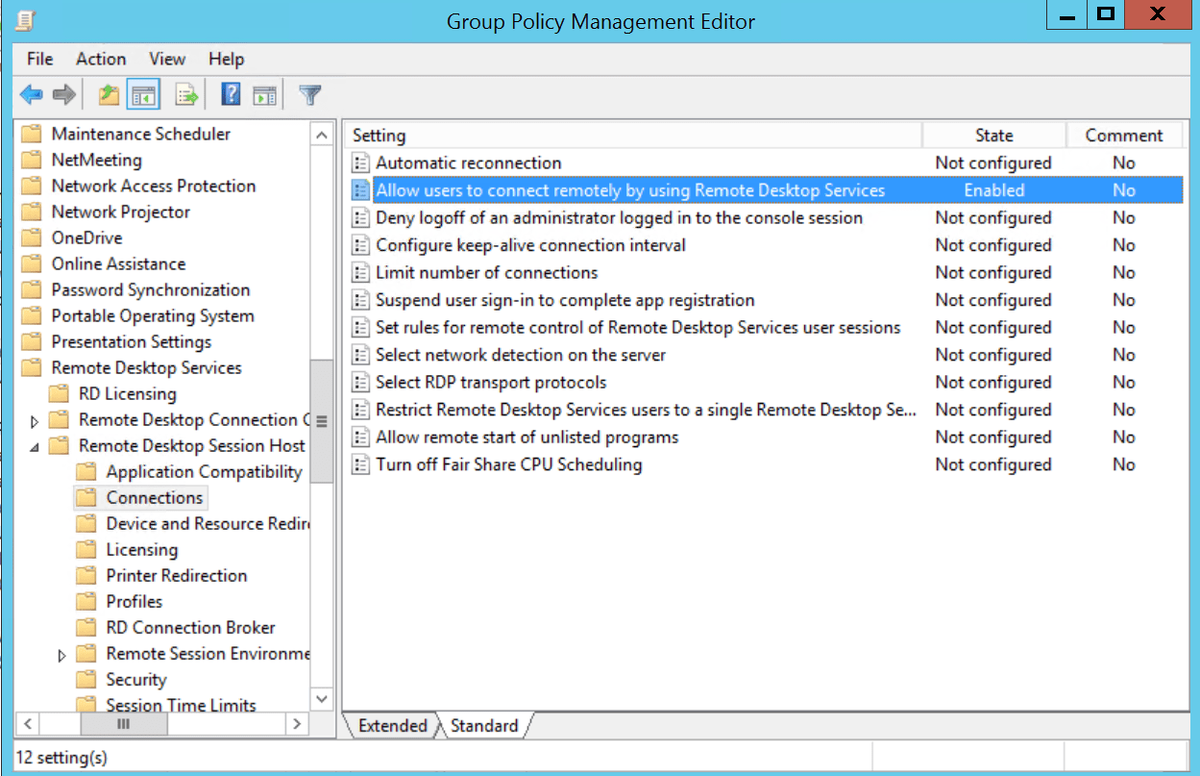Image resolution: width=1200 pixels, height=776 pixels.
Task: Click the folder icon beside Printer Redirection
Action: click(x=88, y=576)
